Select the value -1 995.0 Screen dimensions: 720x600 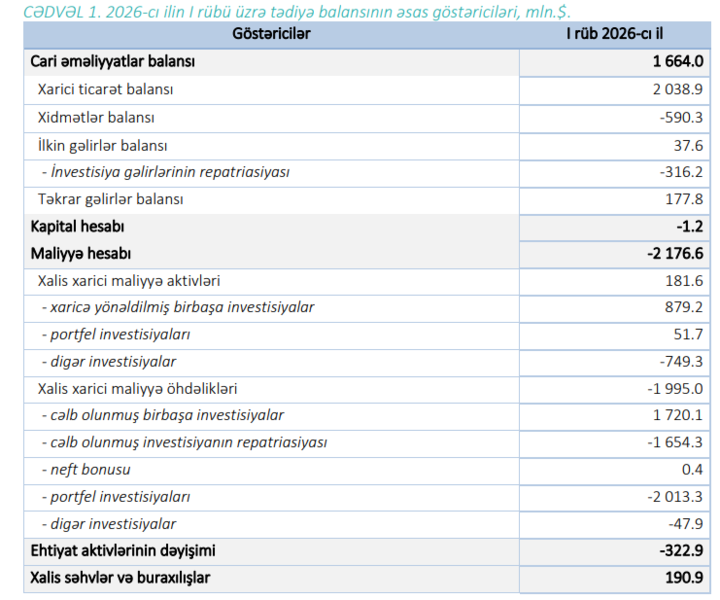click(675, 389)
